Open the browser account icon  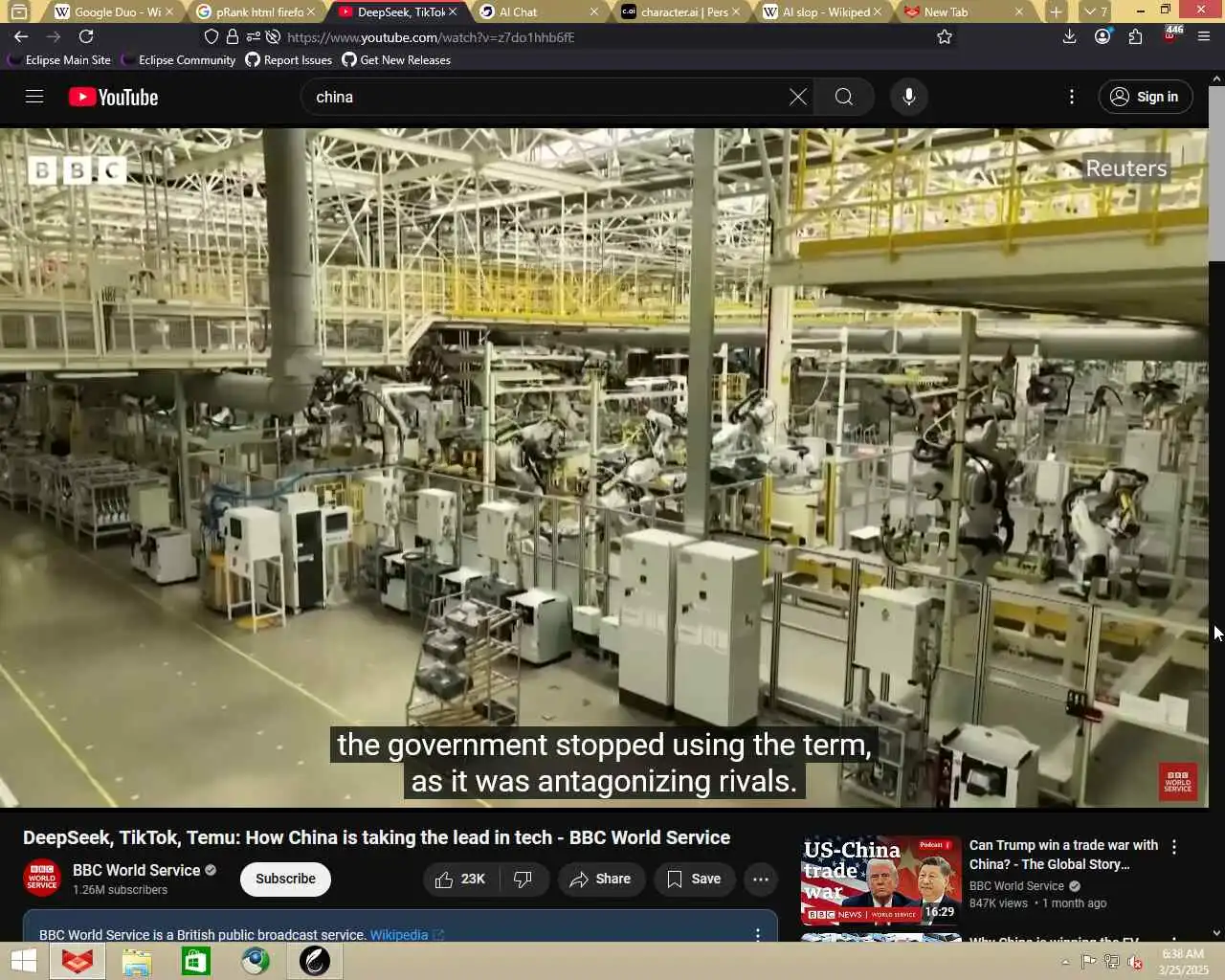(x=1102, y=36)
